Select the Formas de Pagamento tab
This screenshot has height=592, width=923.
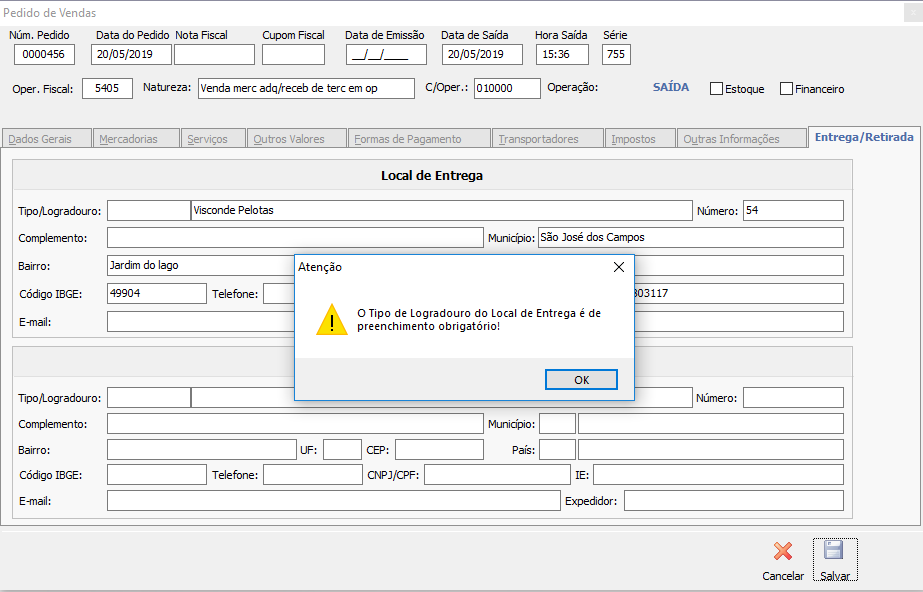pyautogui.click(x=419, y=139)
